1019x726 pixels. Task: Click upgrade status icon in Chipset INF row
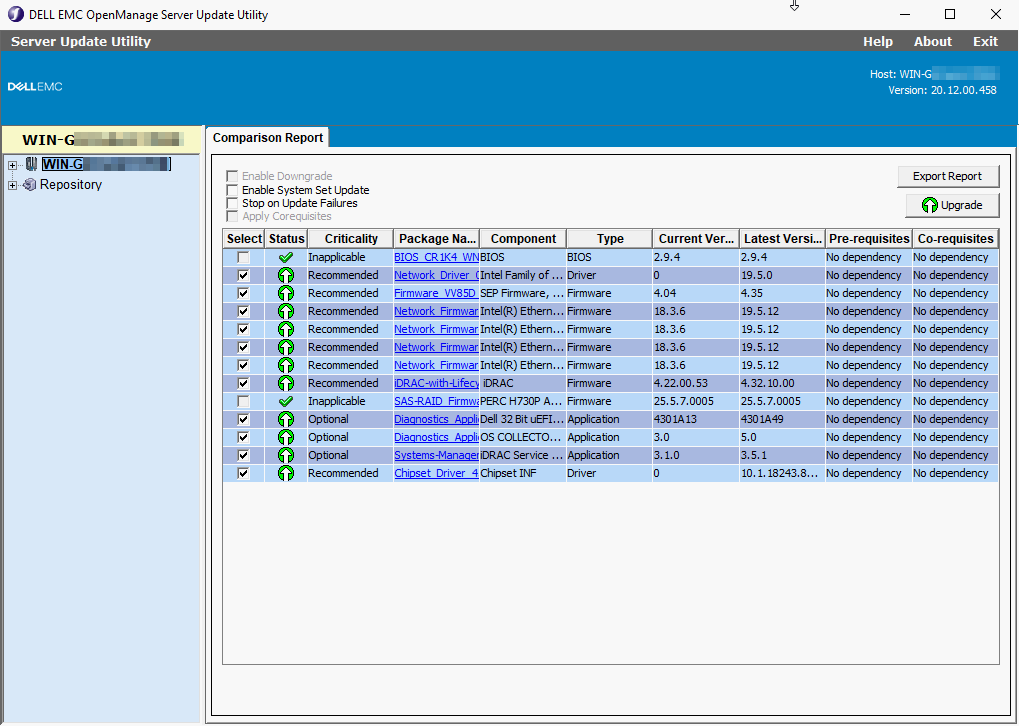coord(285,473)
